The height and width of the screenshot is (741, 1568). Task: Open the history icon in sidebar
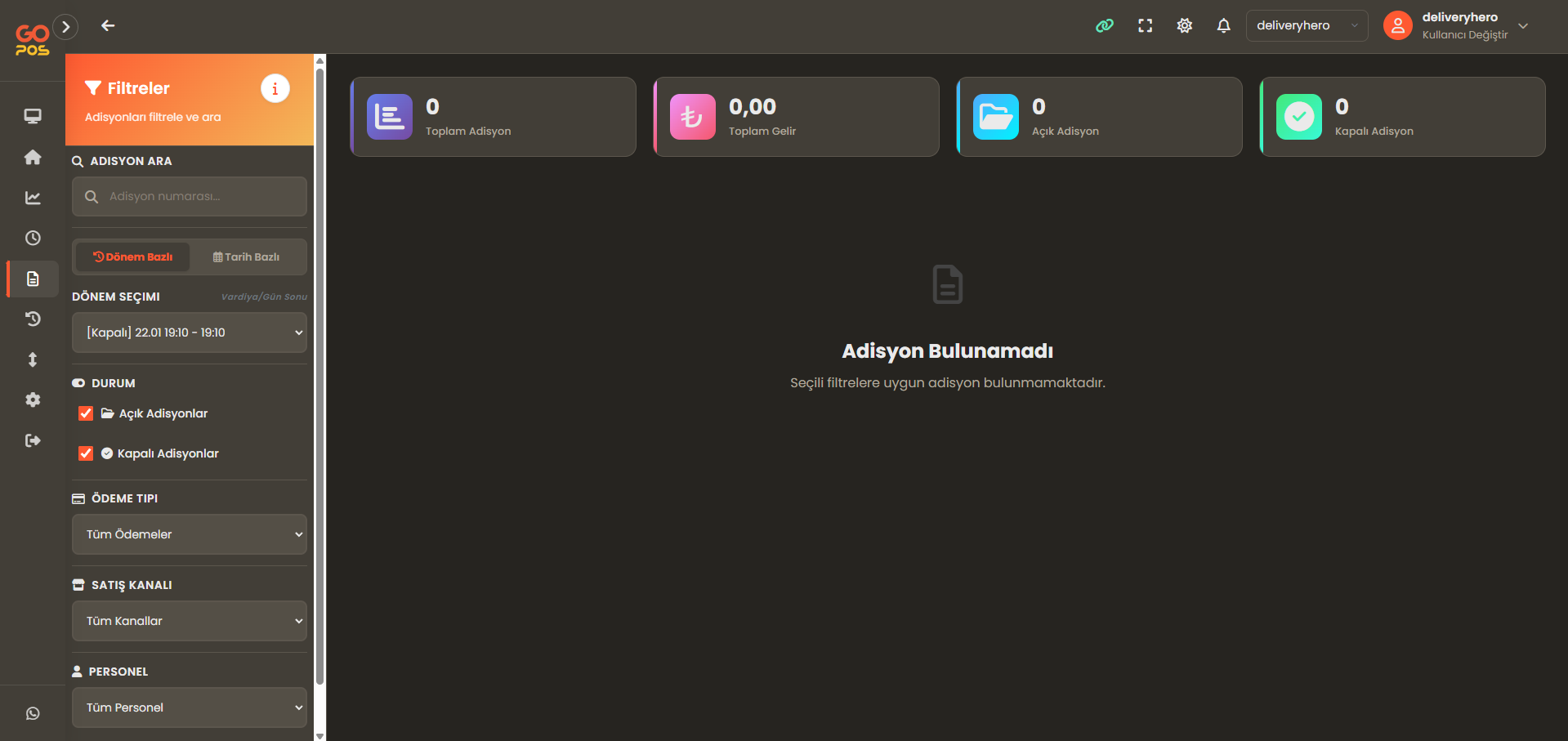pos(33,319)
